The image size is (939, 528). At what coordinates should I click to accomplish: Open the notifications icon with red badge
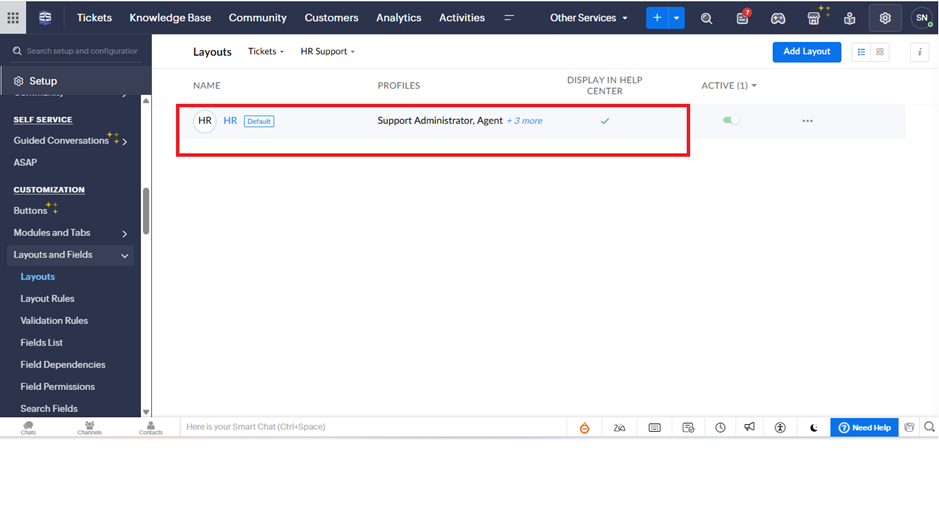[x=742, y=18]
